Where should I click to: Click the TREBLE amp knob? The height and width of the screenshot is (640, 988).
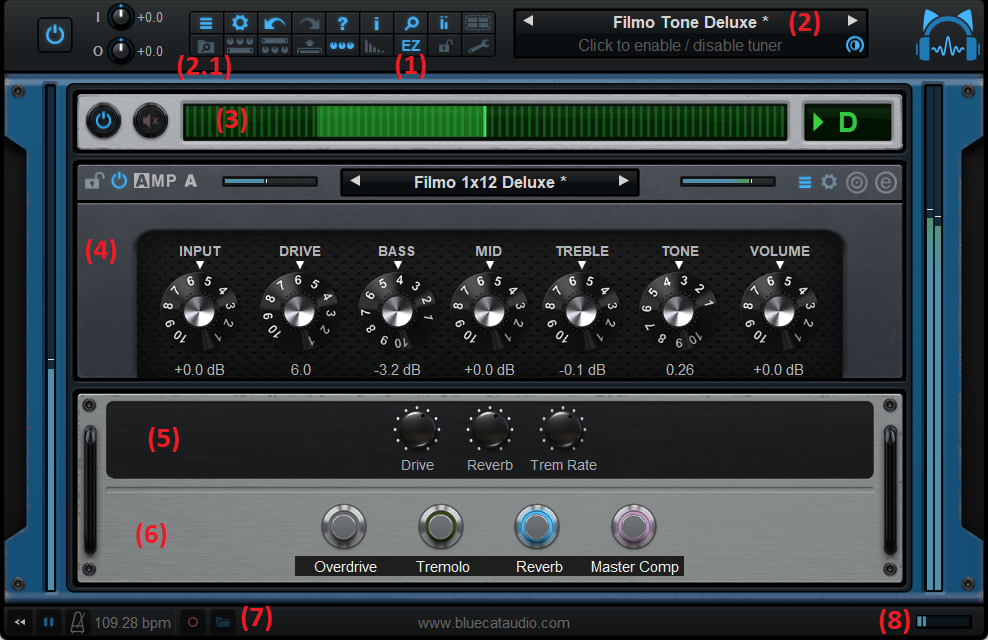point(581,312)
